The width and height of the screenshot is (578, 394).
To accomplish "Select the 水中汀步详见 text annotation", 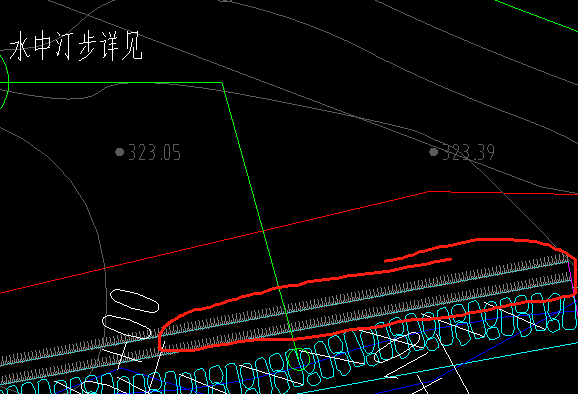I will [x=76, y=46].
